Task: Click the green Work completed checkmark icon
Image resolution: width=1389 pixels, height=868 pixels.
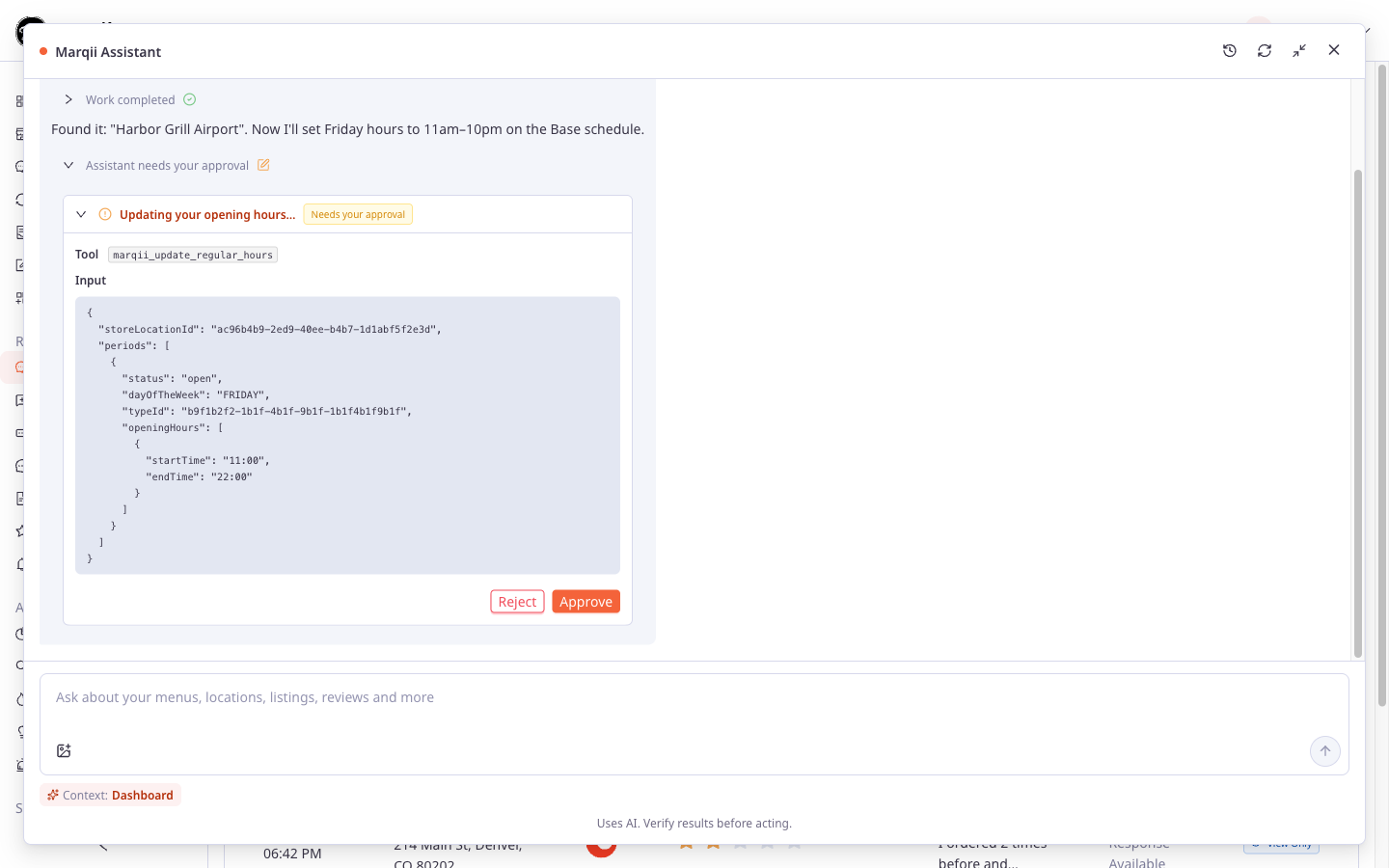Action: (190, 99)
